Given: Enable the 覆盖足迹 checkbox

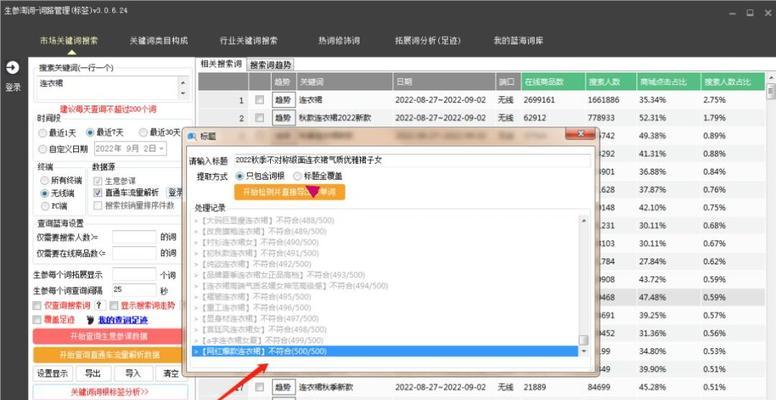Looking at the screenshot, I should (37, 320).
